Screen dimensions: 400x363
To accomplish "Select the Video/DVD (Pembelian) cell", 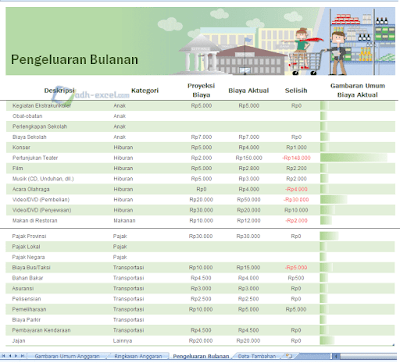I will (41, 199).
